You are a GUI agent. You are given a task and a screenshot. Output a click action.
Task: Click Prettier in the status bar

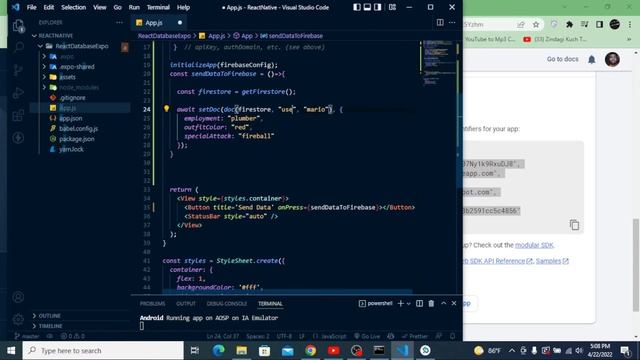tap(415, 336)
